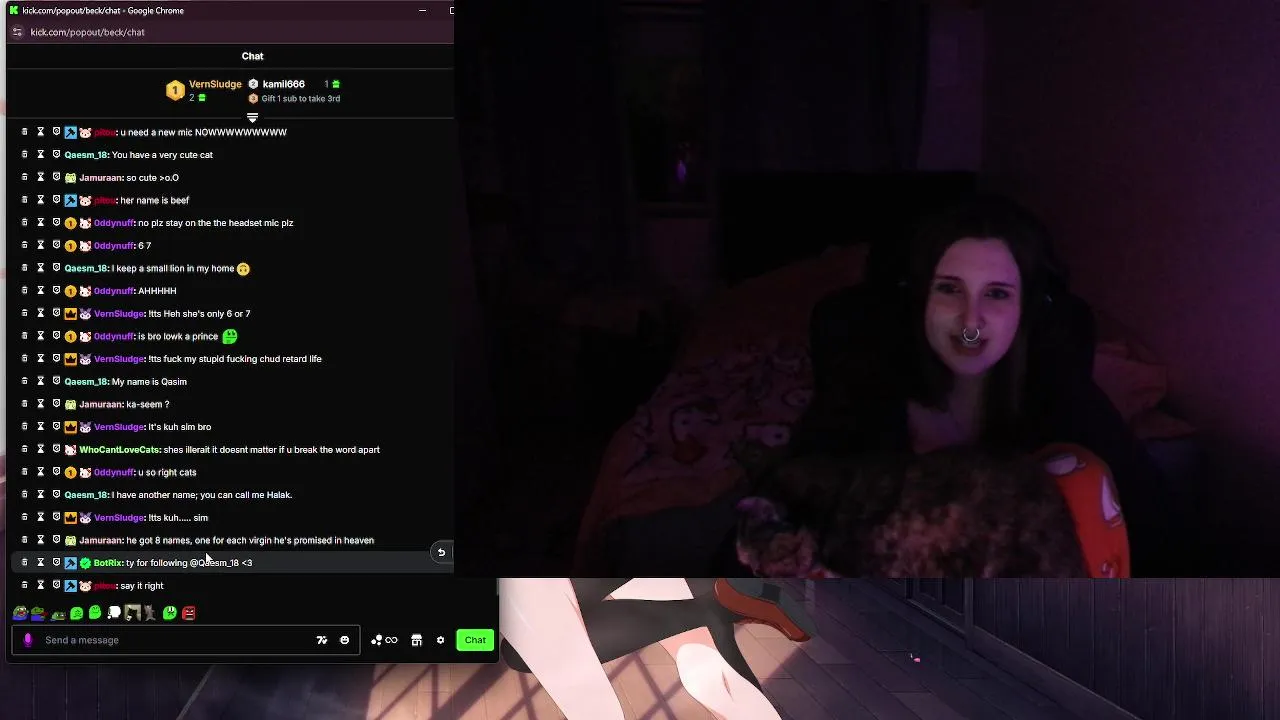
Task: Delete the "u so right cats" message
Action: point(24,472)
